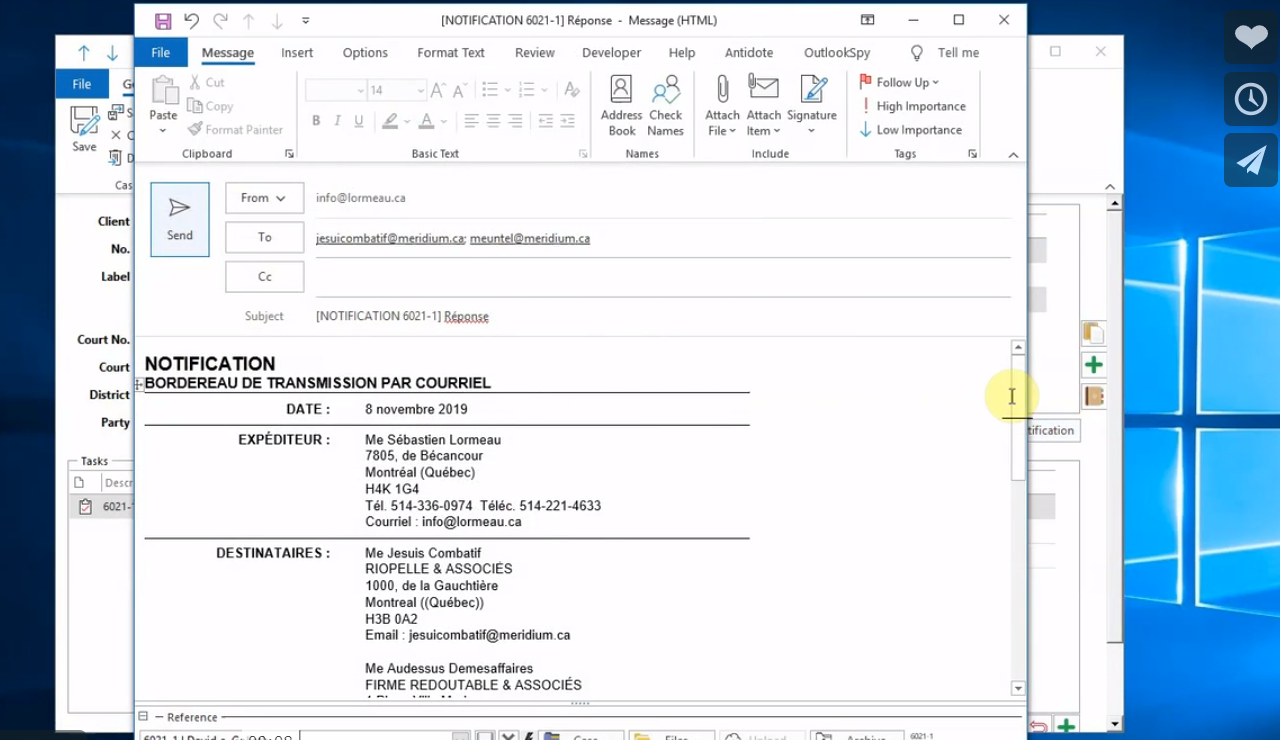
Task: Apply the font color
Action: tap(426, 121)
